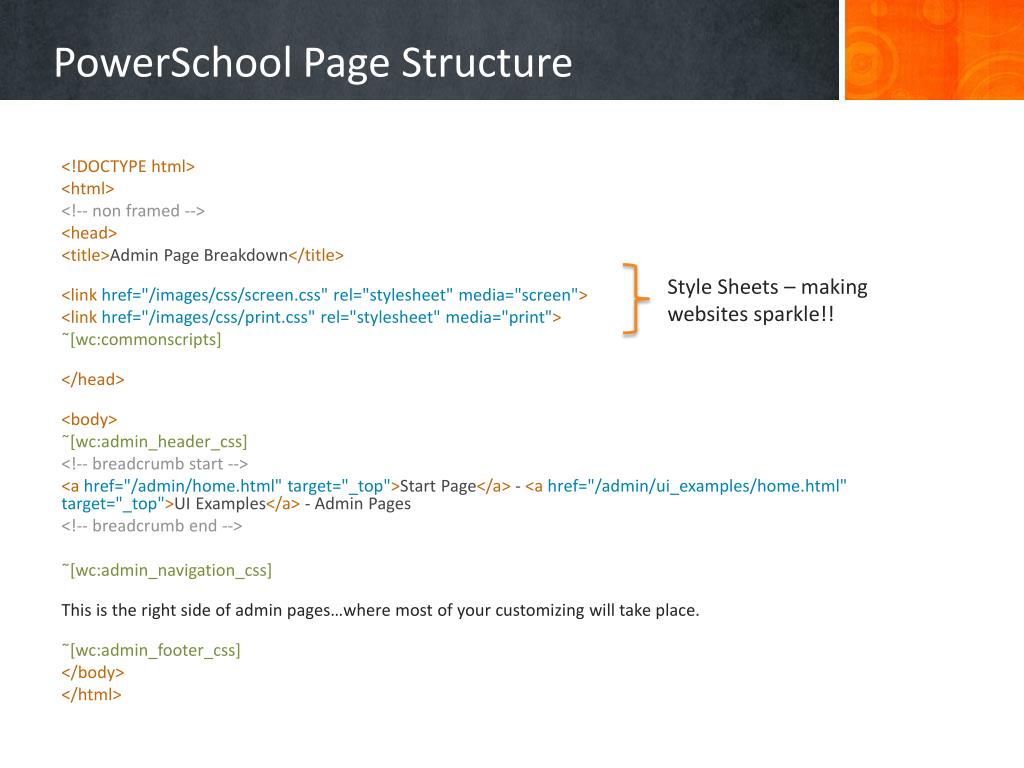The height and width of the screenshot is (768, 1024).
Task: Click the closing </head> tag
Action: (93, 379)
